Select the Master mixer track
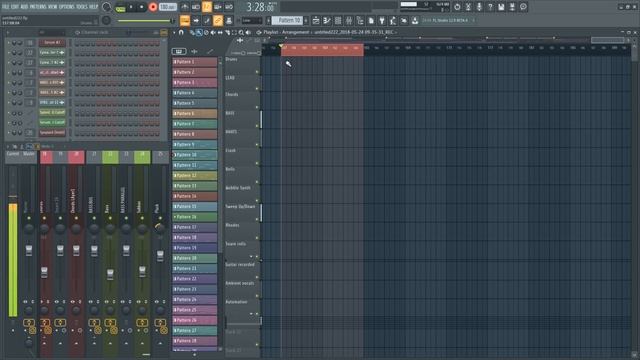Screen dimensions: 640x360 point(29,157)
